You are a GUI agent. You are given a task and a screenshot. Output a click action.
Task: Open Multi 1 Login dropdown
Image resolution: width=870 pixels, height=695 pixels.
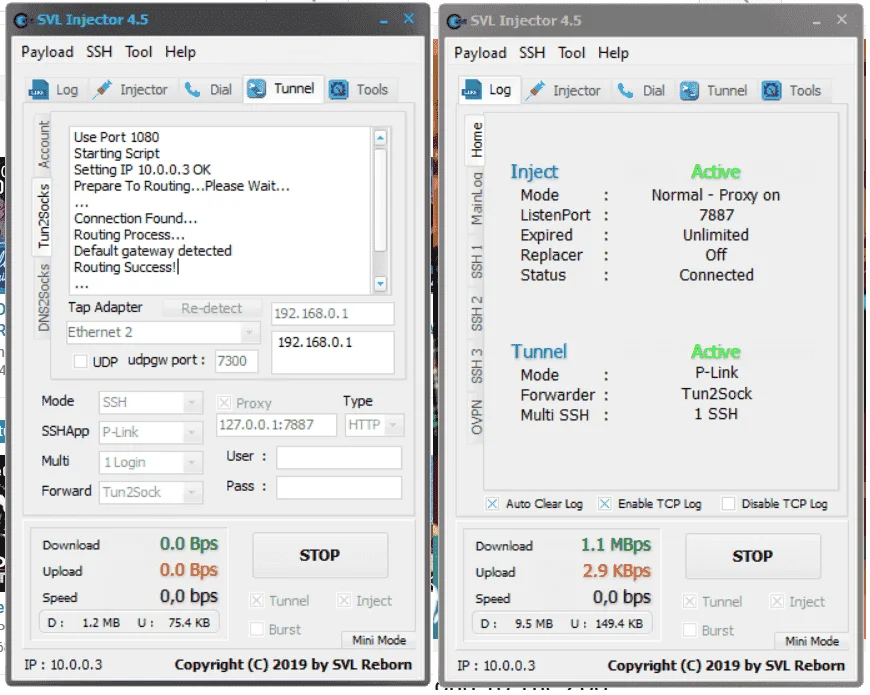tap(151, 462)
